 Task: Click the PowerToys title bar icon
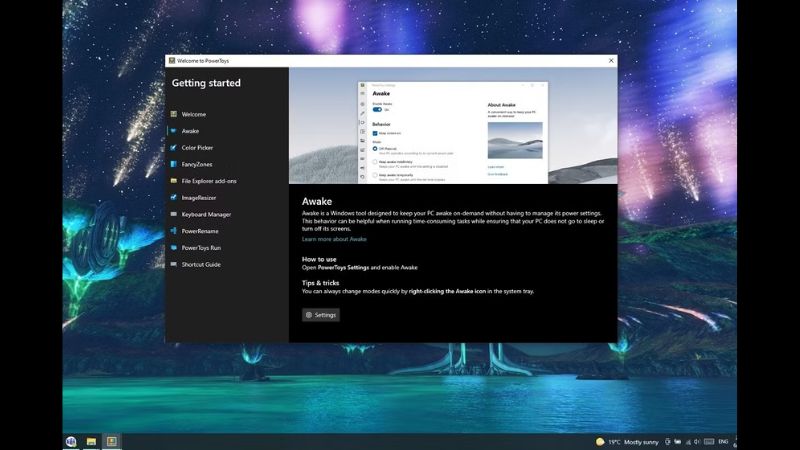[x=172, y=61]
